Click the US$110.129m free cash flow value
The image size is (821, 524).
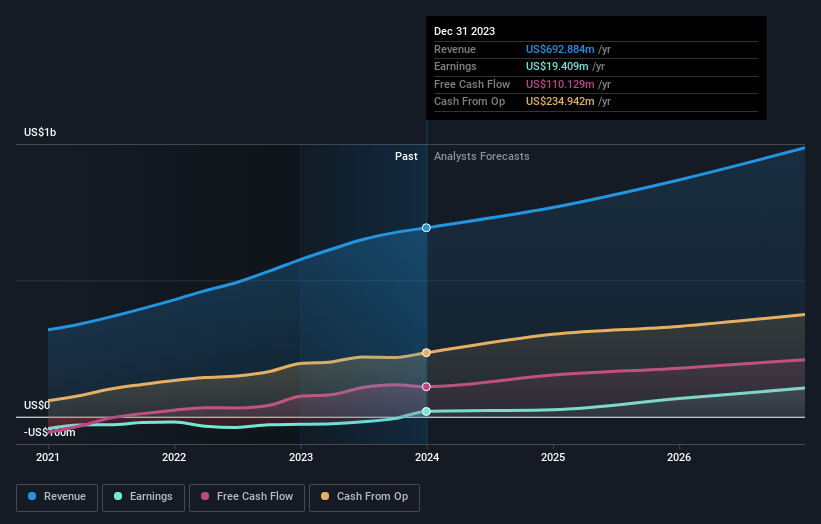560,84
